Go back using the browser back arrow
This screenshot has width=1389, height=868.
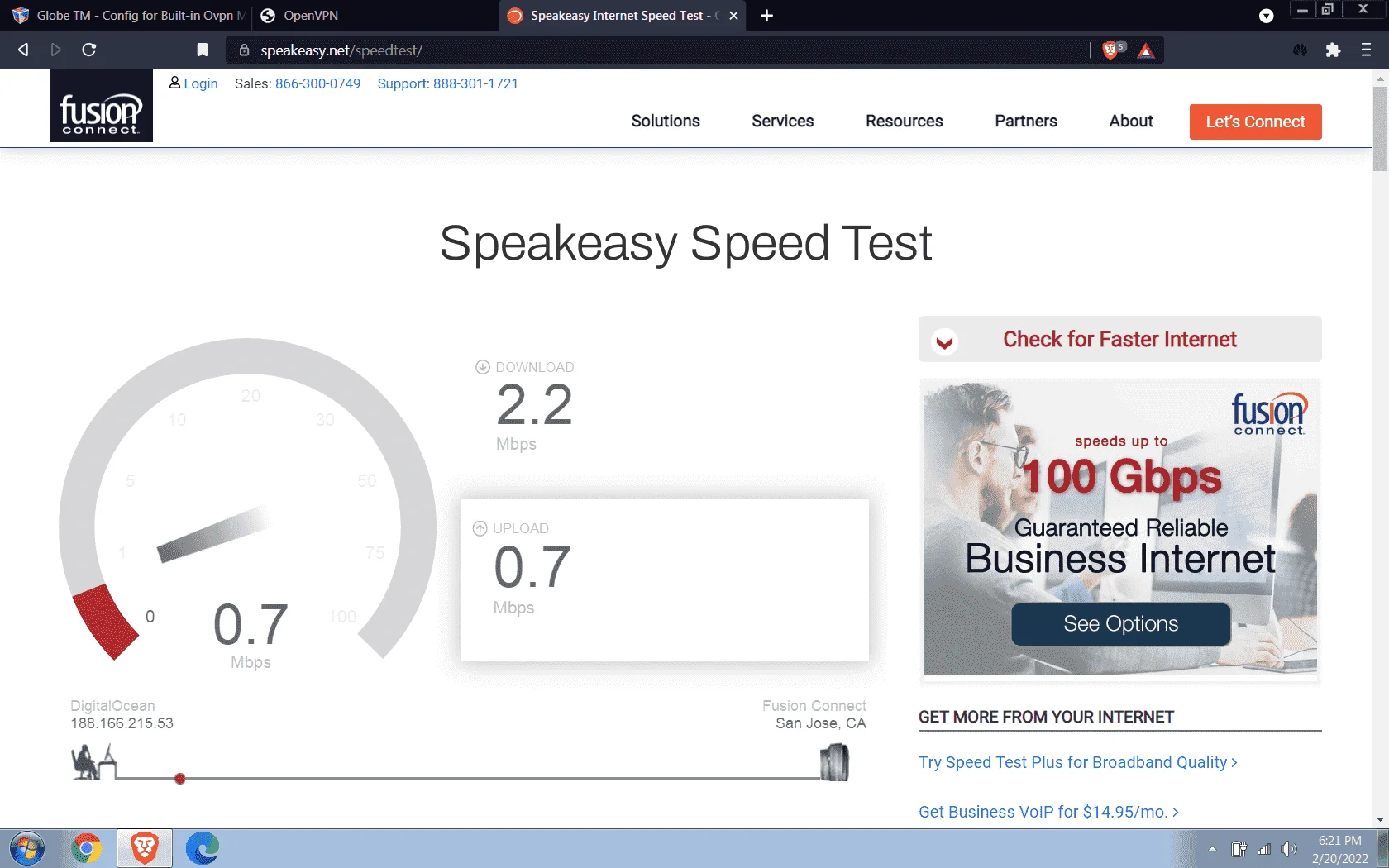(x=23, y=50)
